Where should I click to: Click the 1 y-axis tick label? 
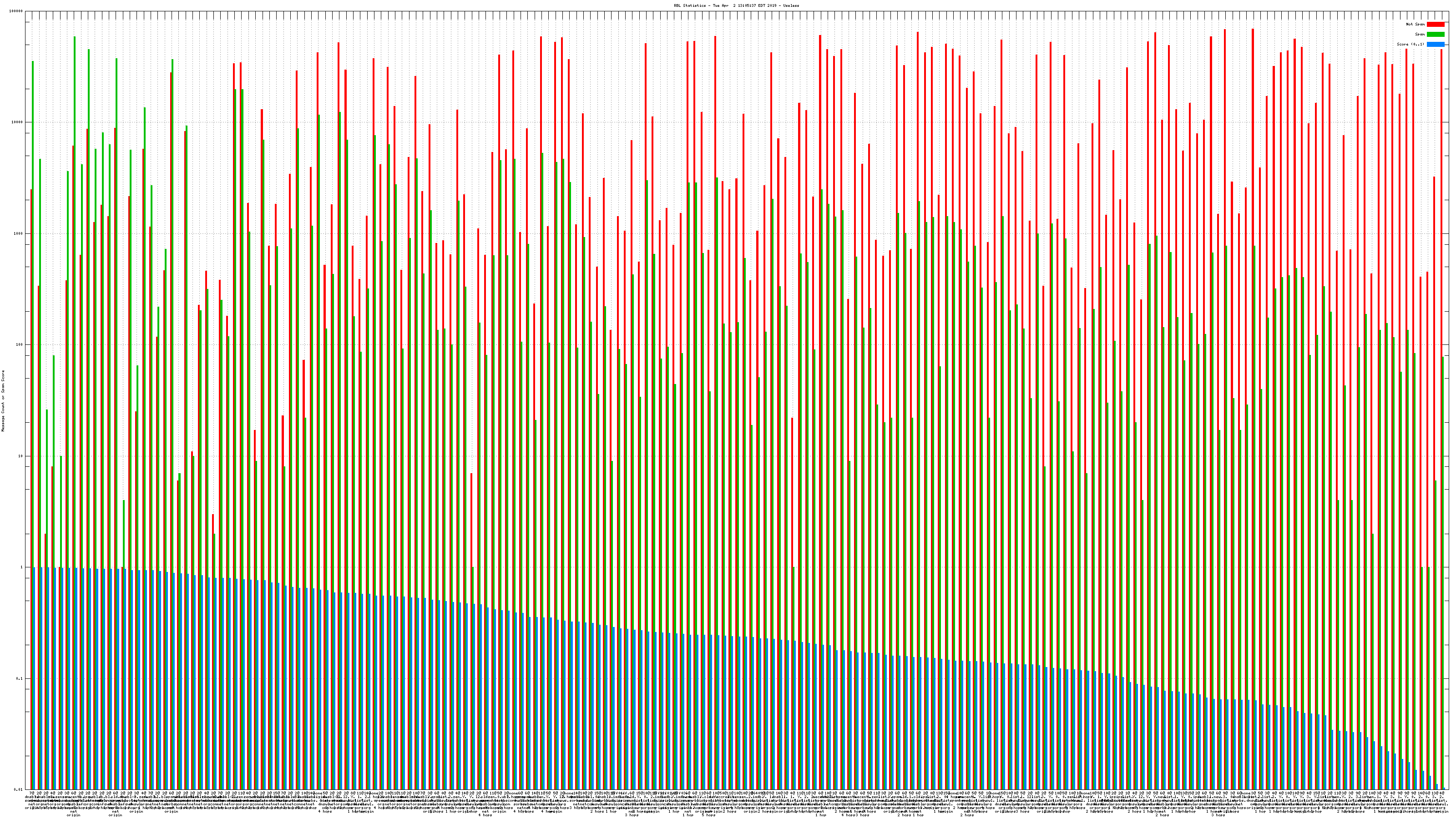click(22, 567)
